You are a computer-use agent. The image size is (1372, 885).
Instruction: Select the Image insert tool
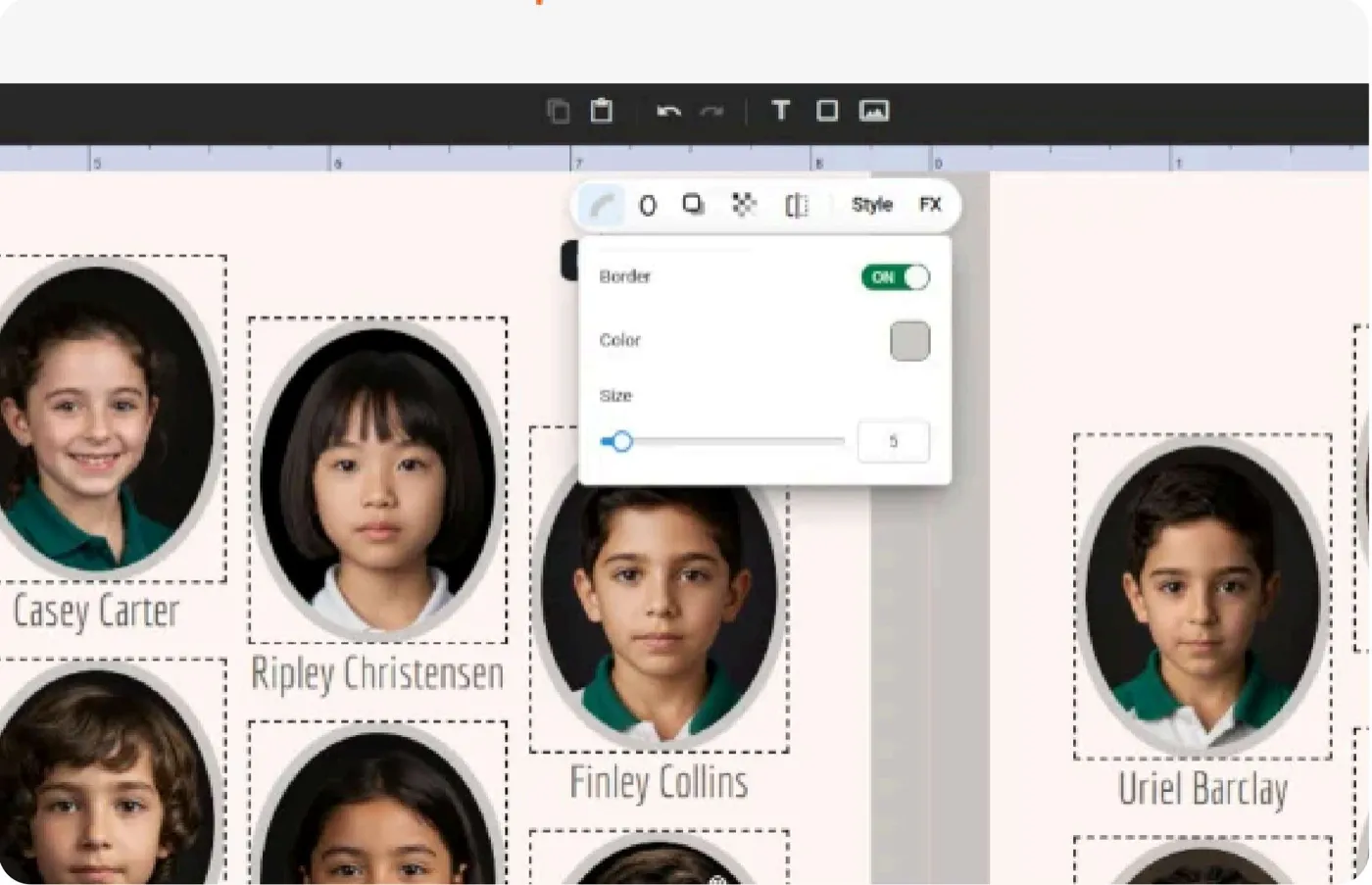click(874, 110)
